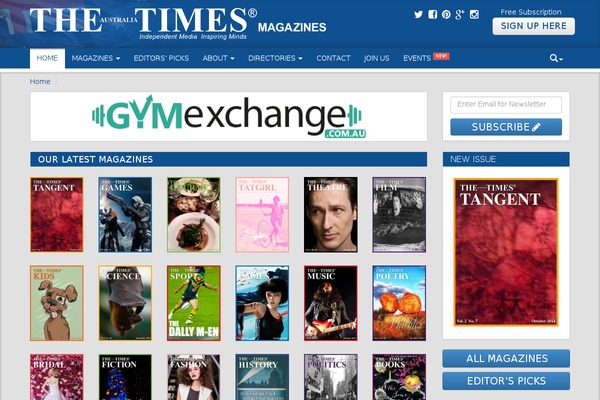Click the SIGN UP HERE button
Image resolution: width=600 pixels, height=400 pixels.
533,26
